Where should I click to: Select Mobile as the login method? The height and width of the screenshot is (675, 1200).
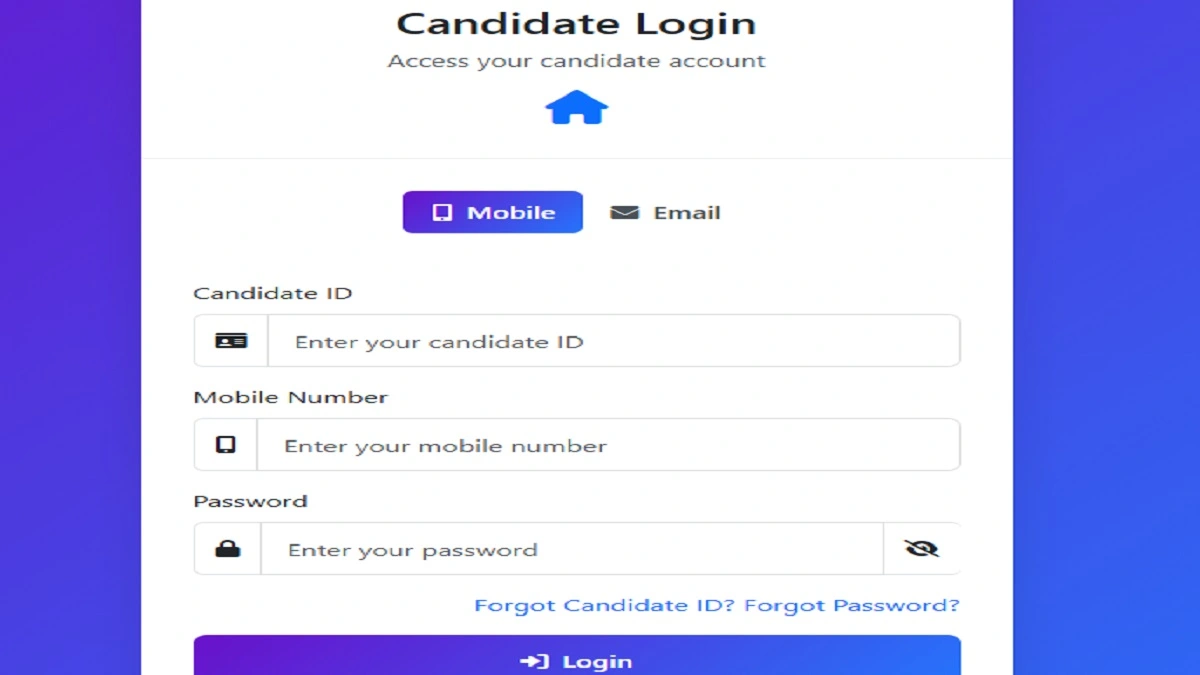(492, 211)
